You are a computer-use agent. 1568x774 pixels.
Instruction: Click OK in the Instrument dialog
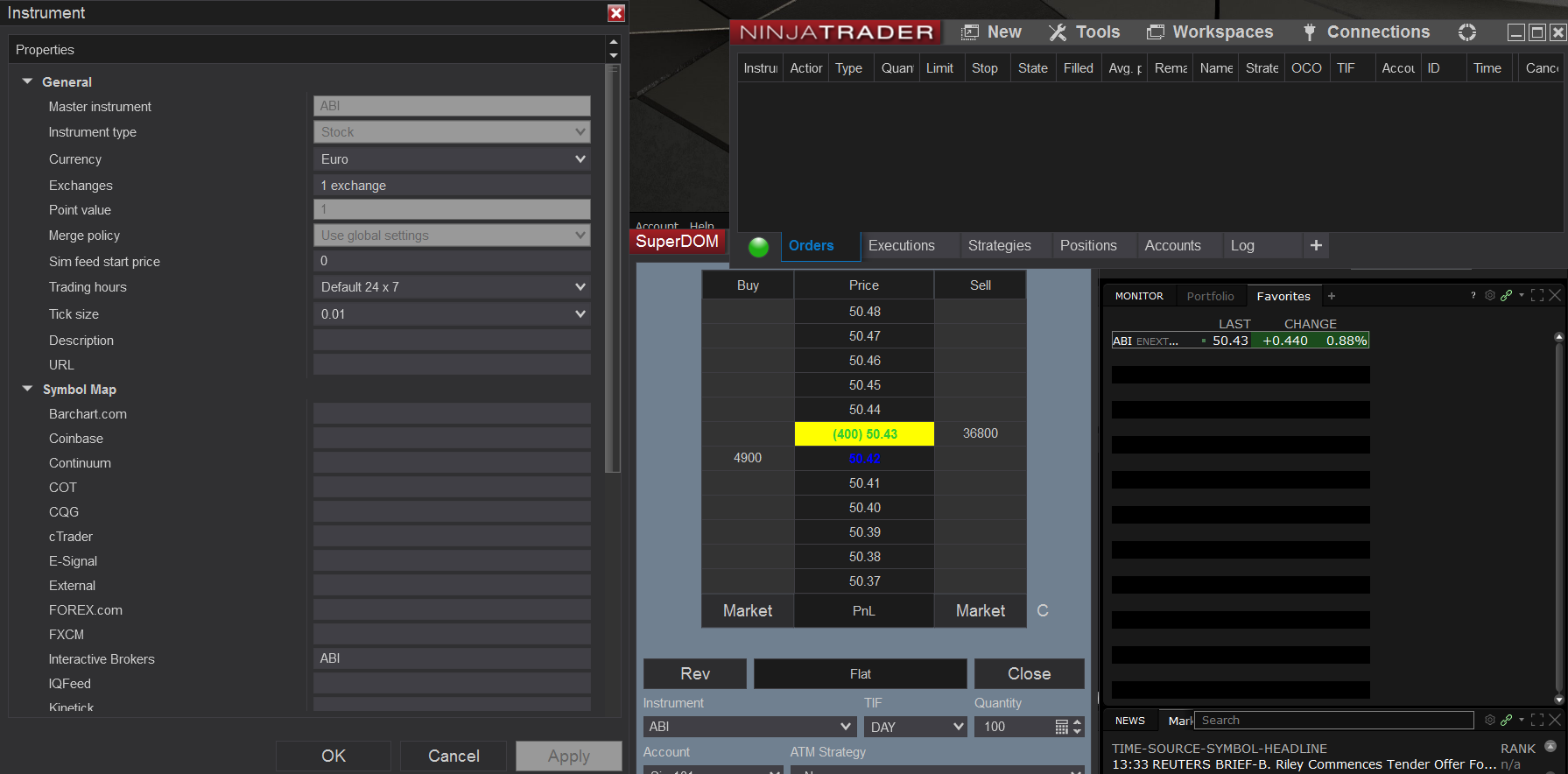tap(334, 756)
